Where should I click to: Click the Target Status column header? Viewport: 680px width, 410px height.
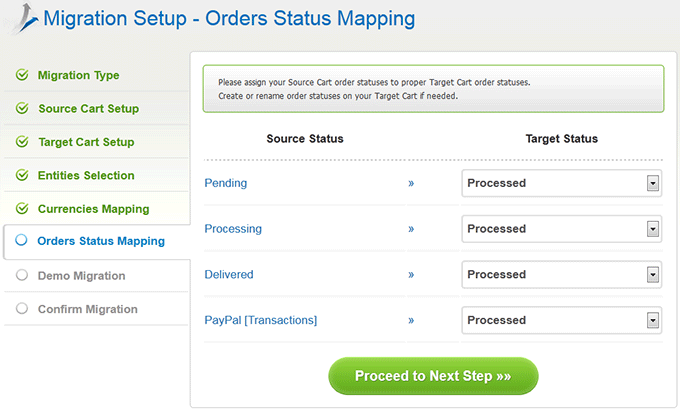(x=562, y=138)
